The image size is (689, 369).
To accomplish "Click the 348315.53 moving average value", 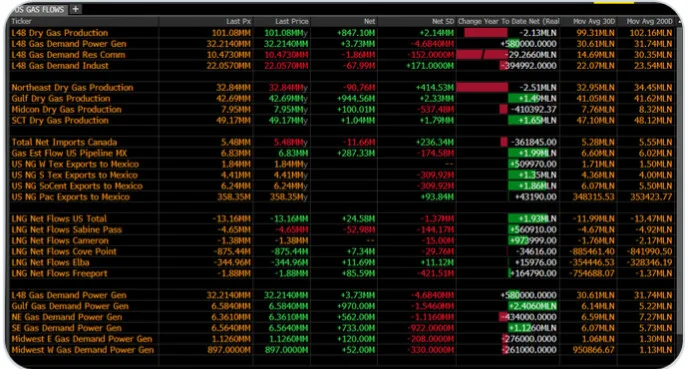I will pos(594,197).
